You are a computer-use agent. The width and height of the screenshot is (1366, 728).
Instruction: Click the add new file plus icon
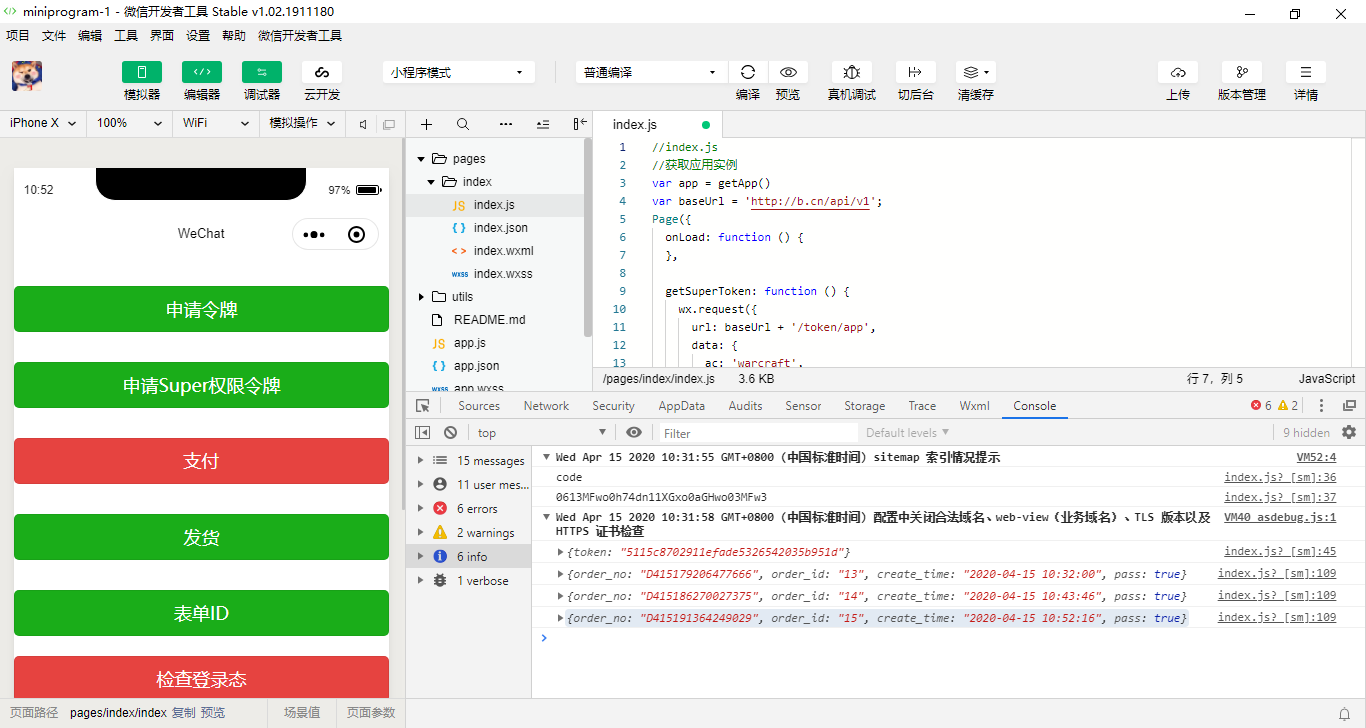click(426, 124)
